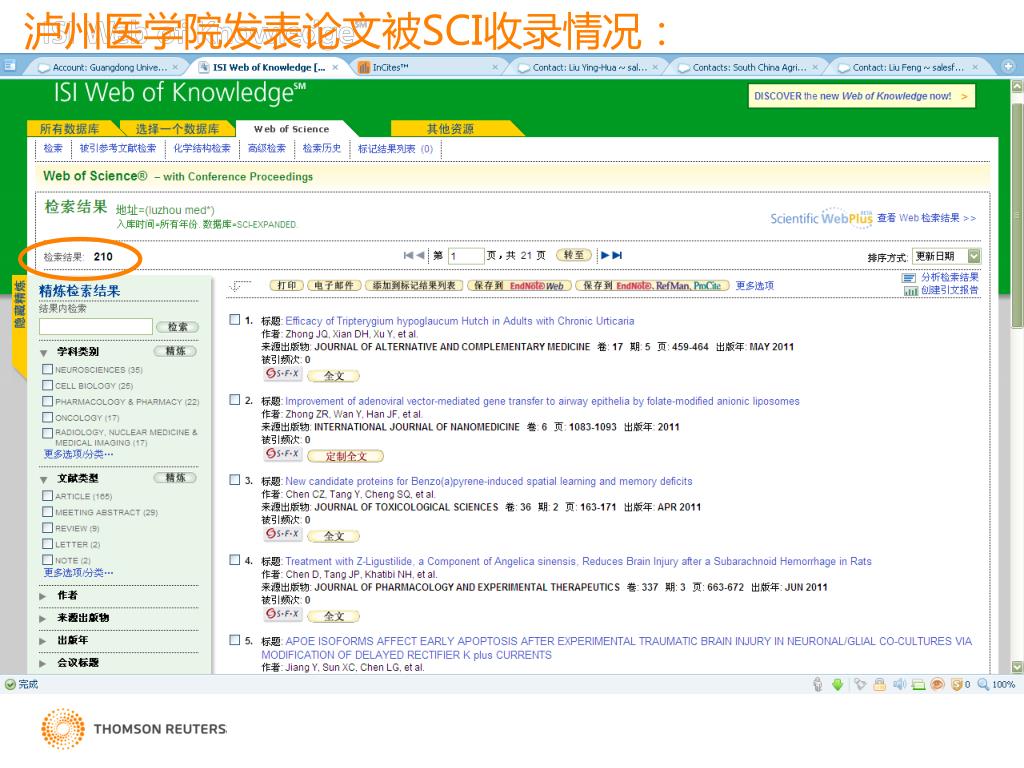Tick the ARTICLE (165) checkbox
Screen dimensions: 1024x768
(x=48, y=496)
